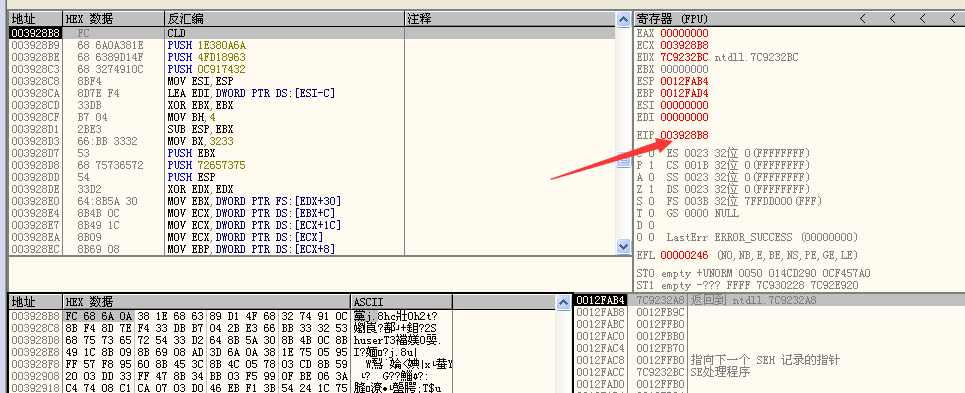Select dump row at address 003928F8
Viewport: 965px width, 393px height.
(x=231, y=363)
